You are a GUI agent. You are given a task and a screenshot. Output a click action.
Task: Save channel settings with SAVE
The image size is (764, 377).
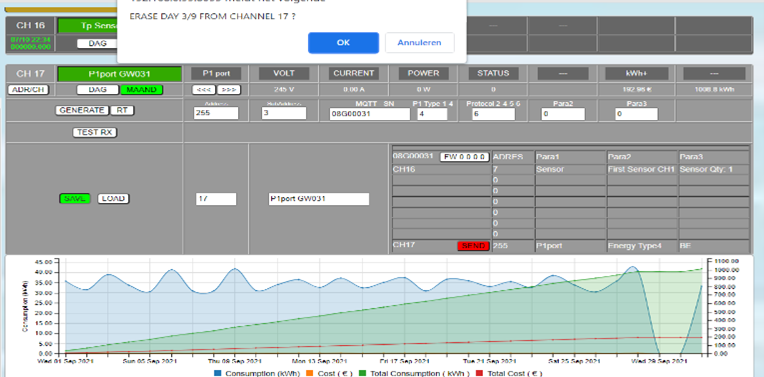tap(75, 199)
